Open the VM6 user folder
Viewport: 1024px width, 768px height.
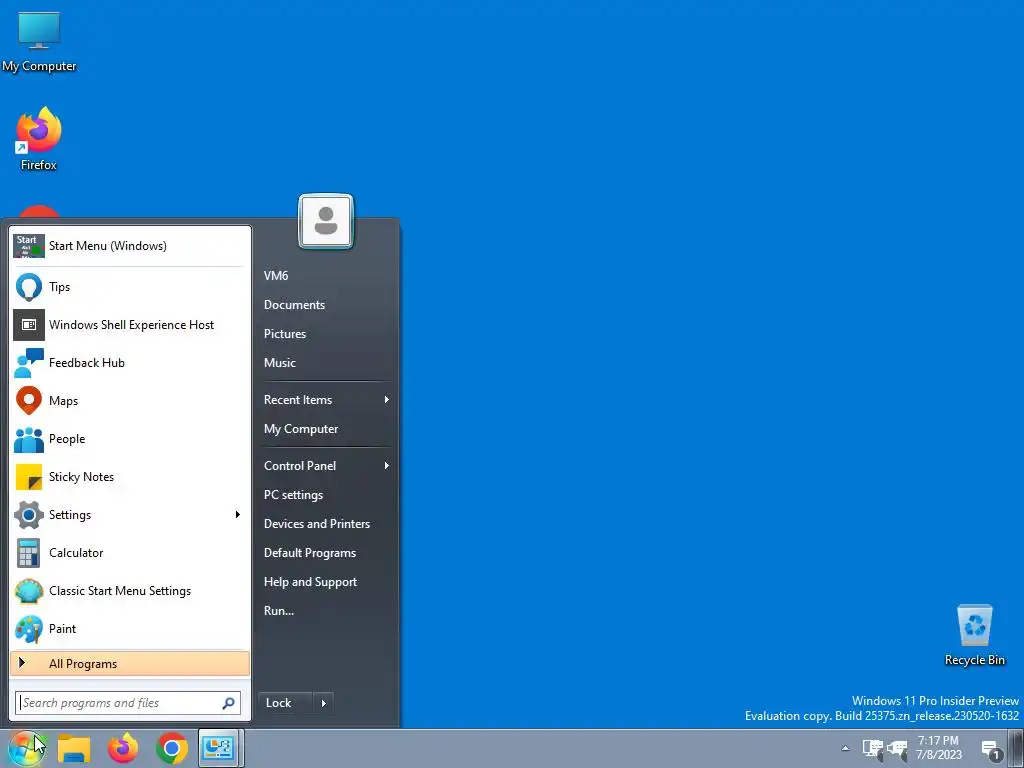tap(276, 276)
